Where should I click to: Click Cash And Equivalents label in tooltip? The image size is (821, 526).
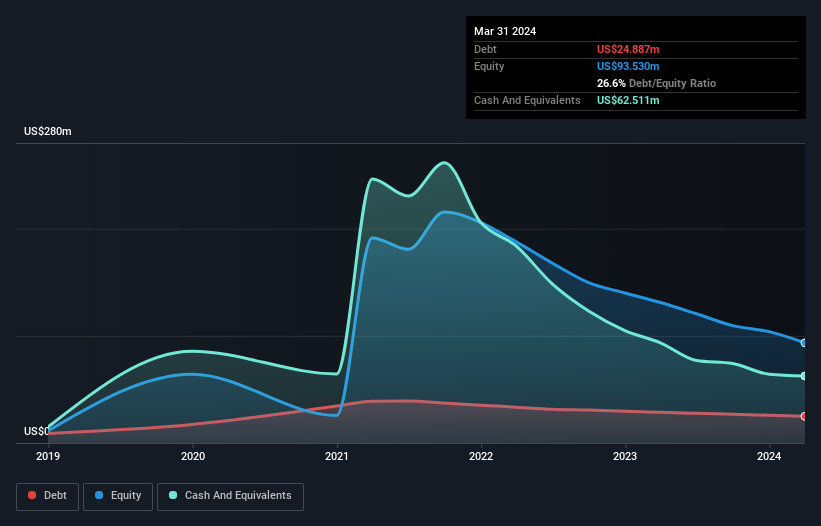click(527, 100)
